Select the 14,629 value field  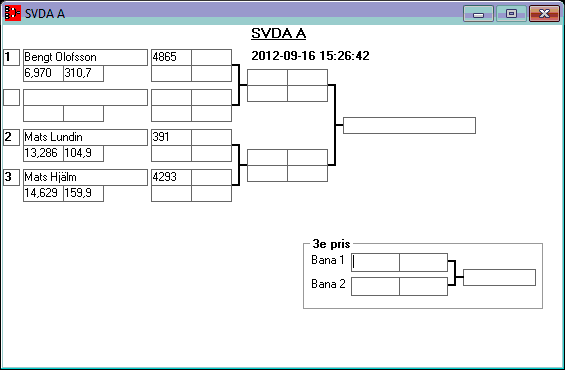(43, 193)
